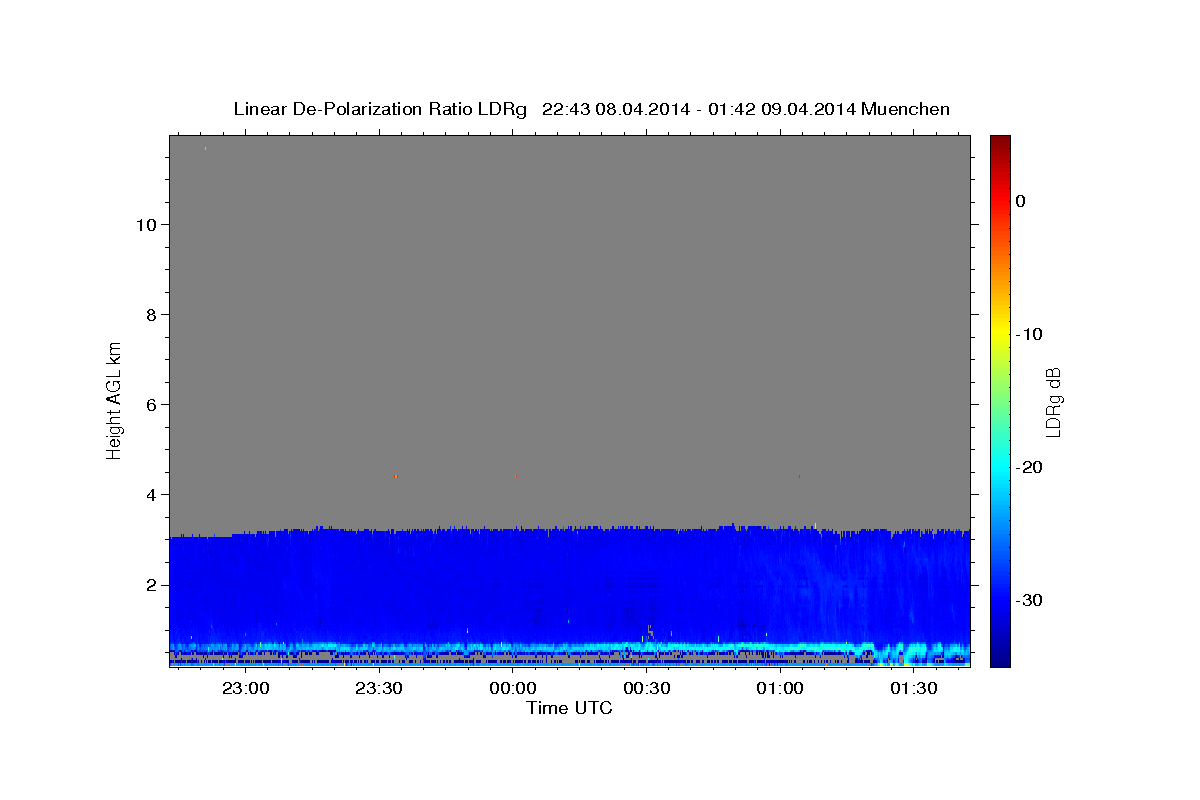Click the height tick label 2
Image resolution: width=1200 pixels, height=800 pixels.
149,585
